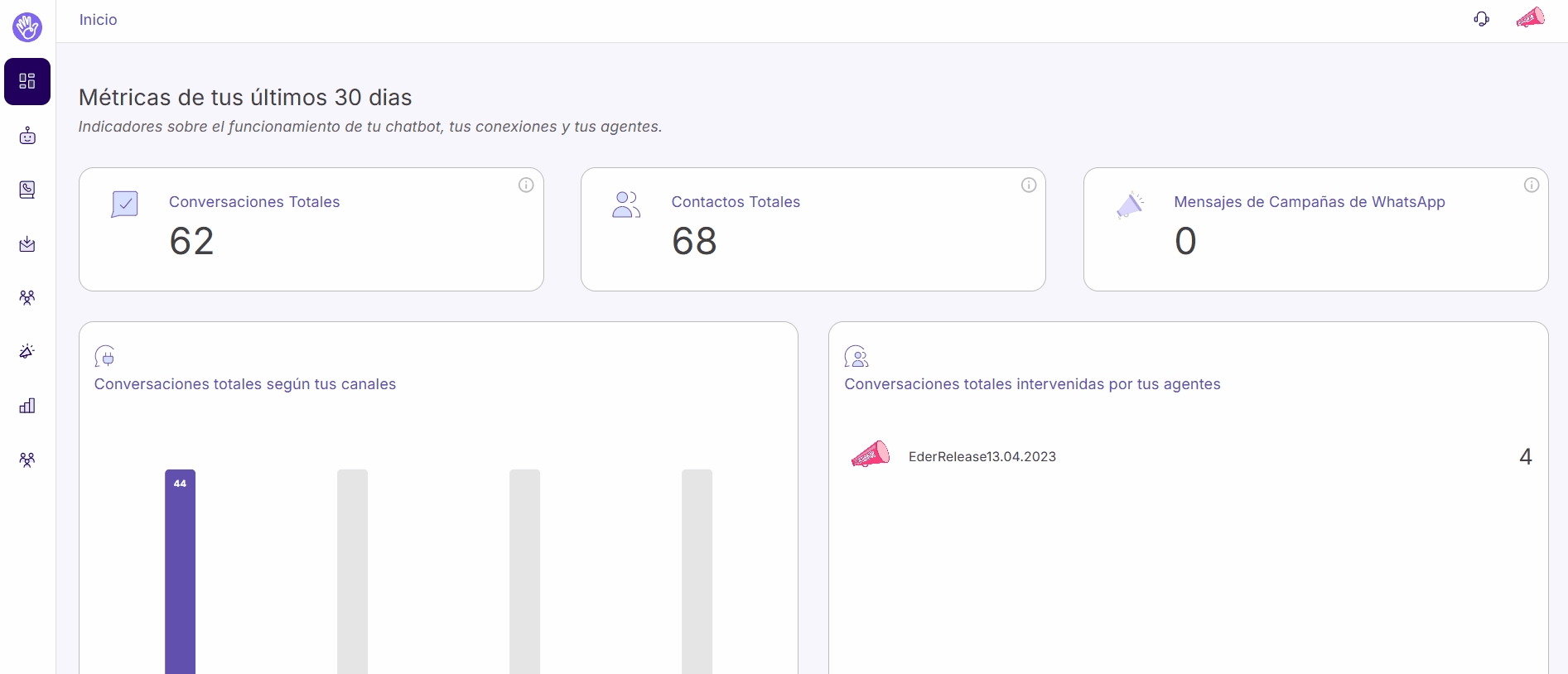Screen dimensions: 1568x674
Task: Click the headset support icon
Action: [x=1482, y=19]
